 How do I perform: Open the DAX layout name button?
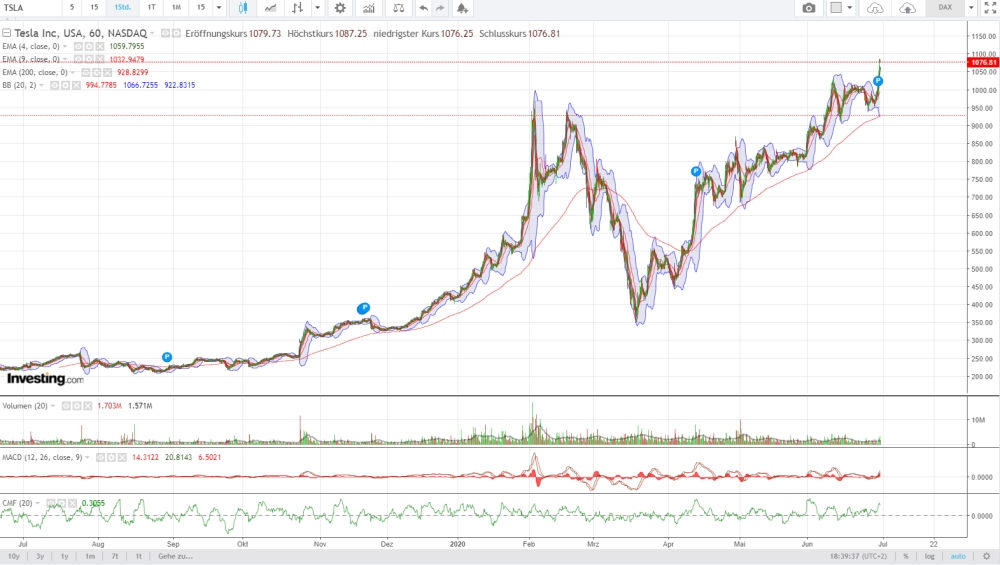(945, 8)
